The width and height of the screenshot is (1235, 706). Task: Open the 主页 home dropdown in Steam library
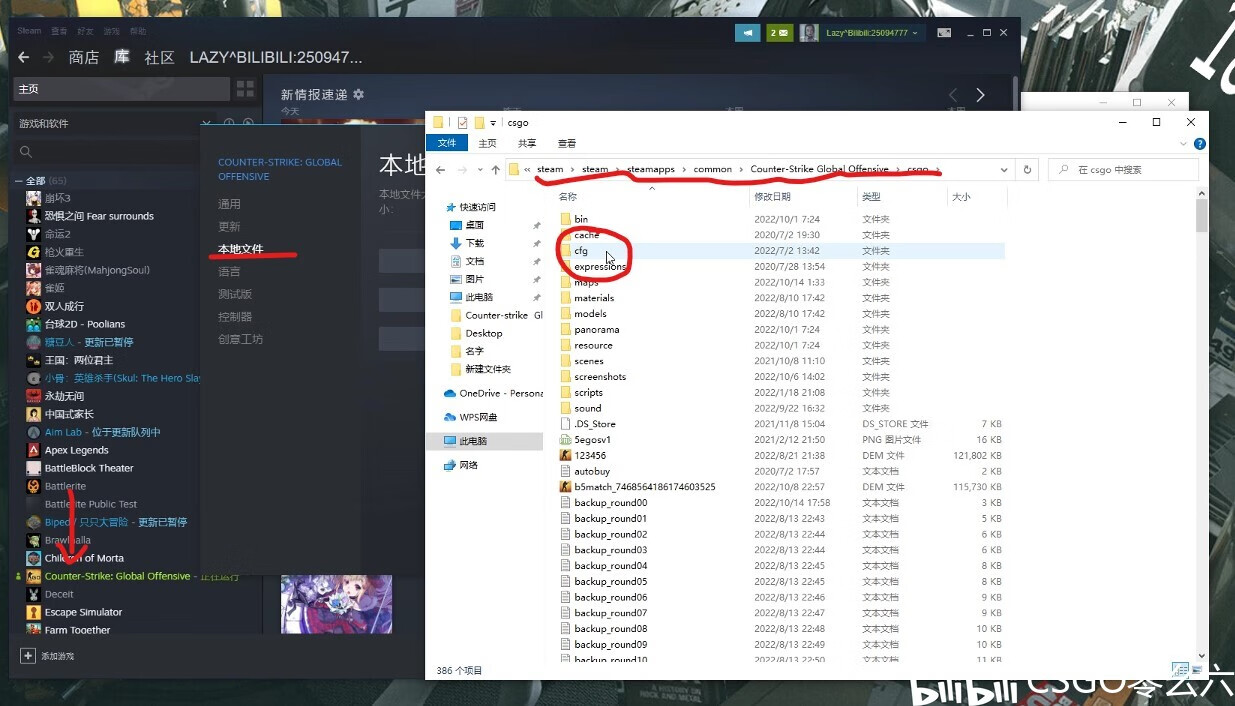pyautogui.click(x=122, y=89)
